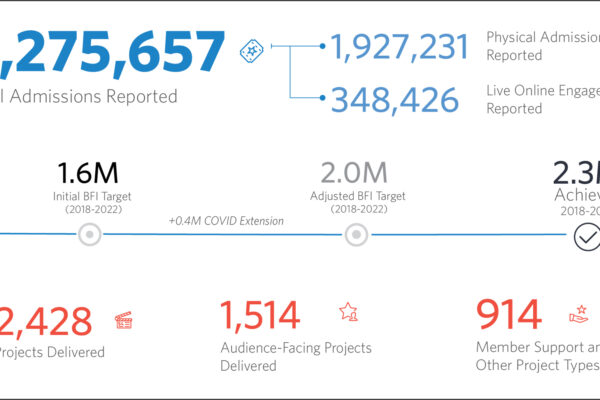
Task: Click the red hand icon beside 914
Action: 580,313
